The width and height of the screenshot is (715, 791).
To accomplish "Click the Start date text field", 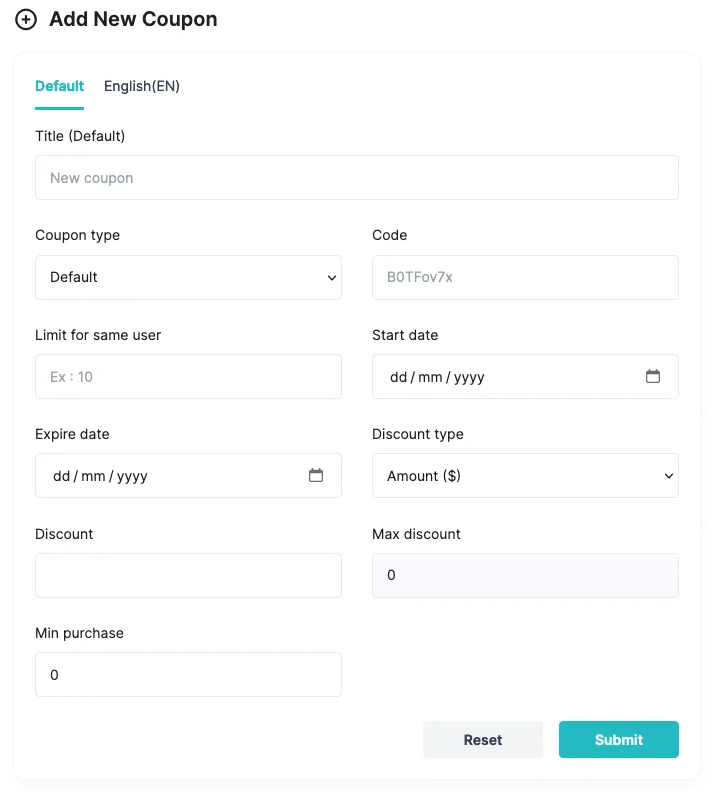I will 525,376.
